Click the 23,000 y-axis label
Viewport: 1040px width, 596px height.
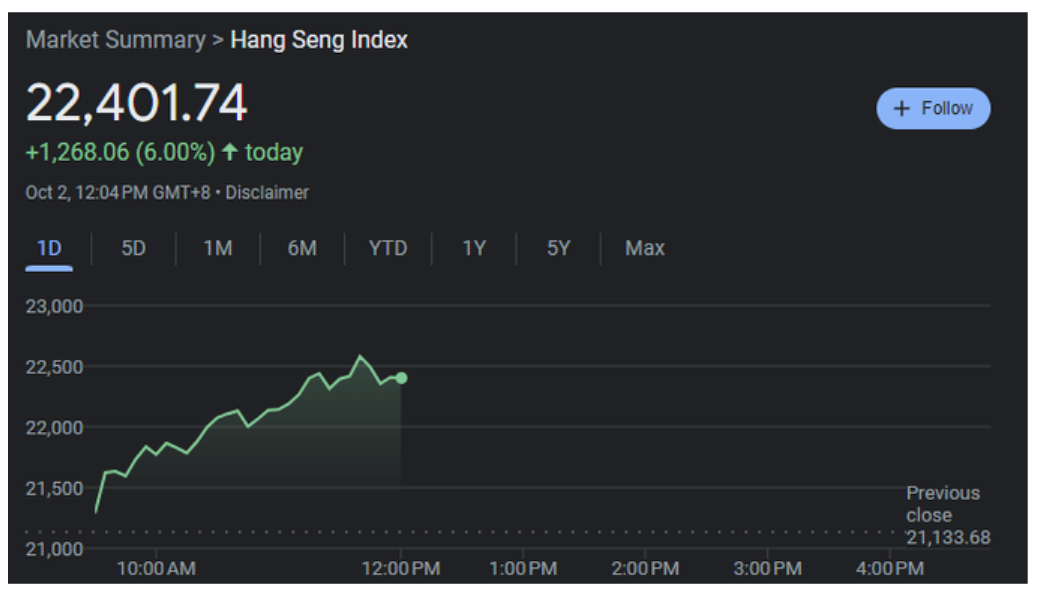coord(54,306)
